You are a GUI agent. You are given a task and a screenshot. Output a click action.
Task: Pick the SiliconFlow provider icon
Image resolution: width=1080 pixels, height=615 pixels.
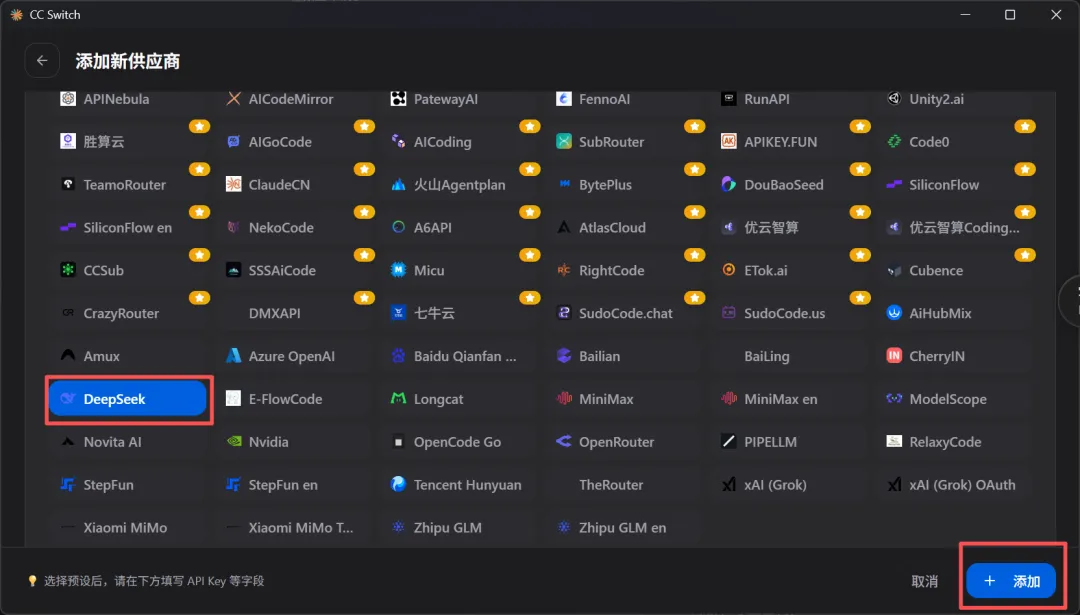coord(894,184)
